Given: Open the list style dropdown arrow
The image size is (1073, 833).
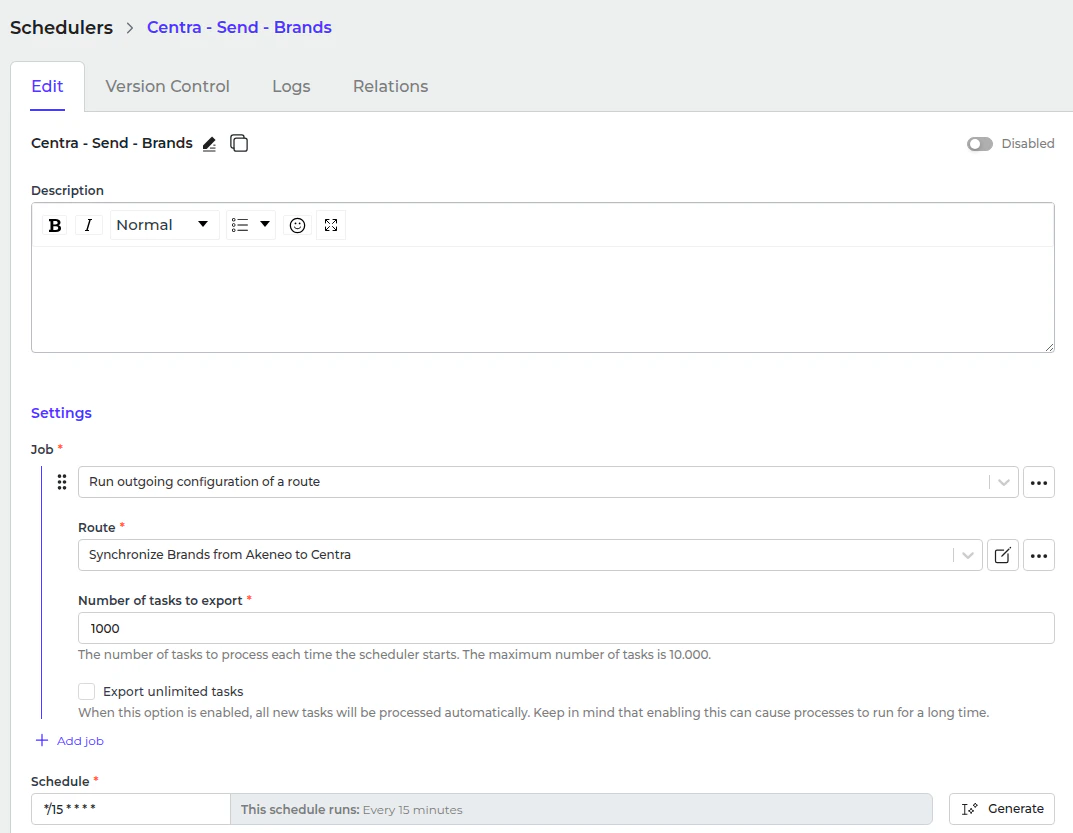Looking at the screenshot, I should pos(265,224).
